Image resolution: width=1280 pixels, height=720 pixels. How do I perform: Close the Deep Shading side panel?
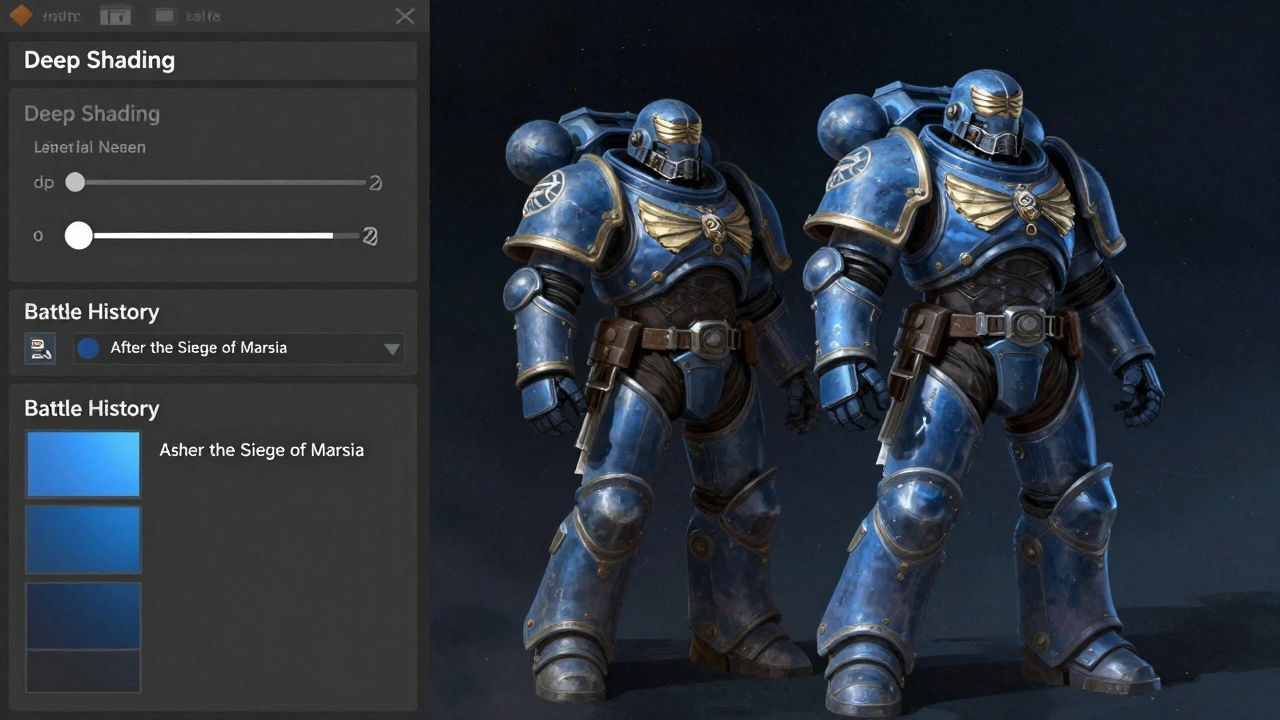click(x=404, y=16)
